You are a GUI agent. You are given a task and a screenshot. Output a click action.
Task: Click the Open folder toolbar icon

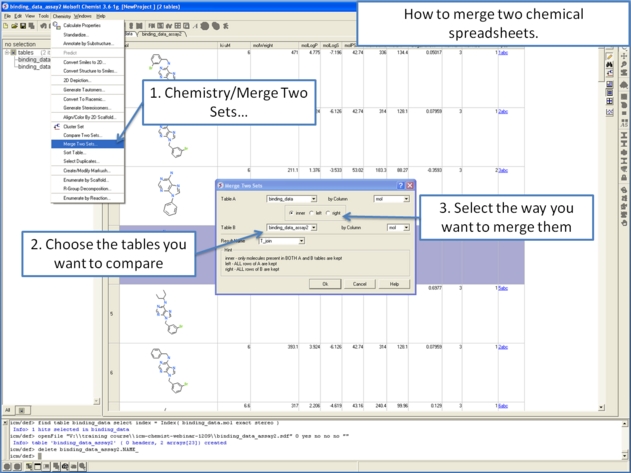coord(14,26)
